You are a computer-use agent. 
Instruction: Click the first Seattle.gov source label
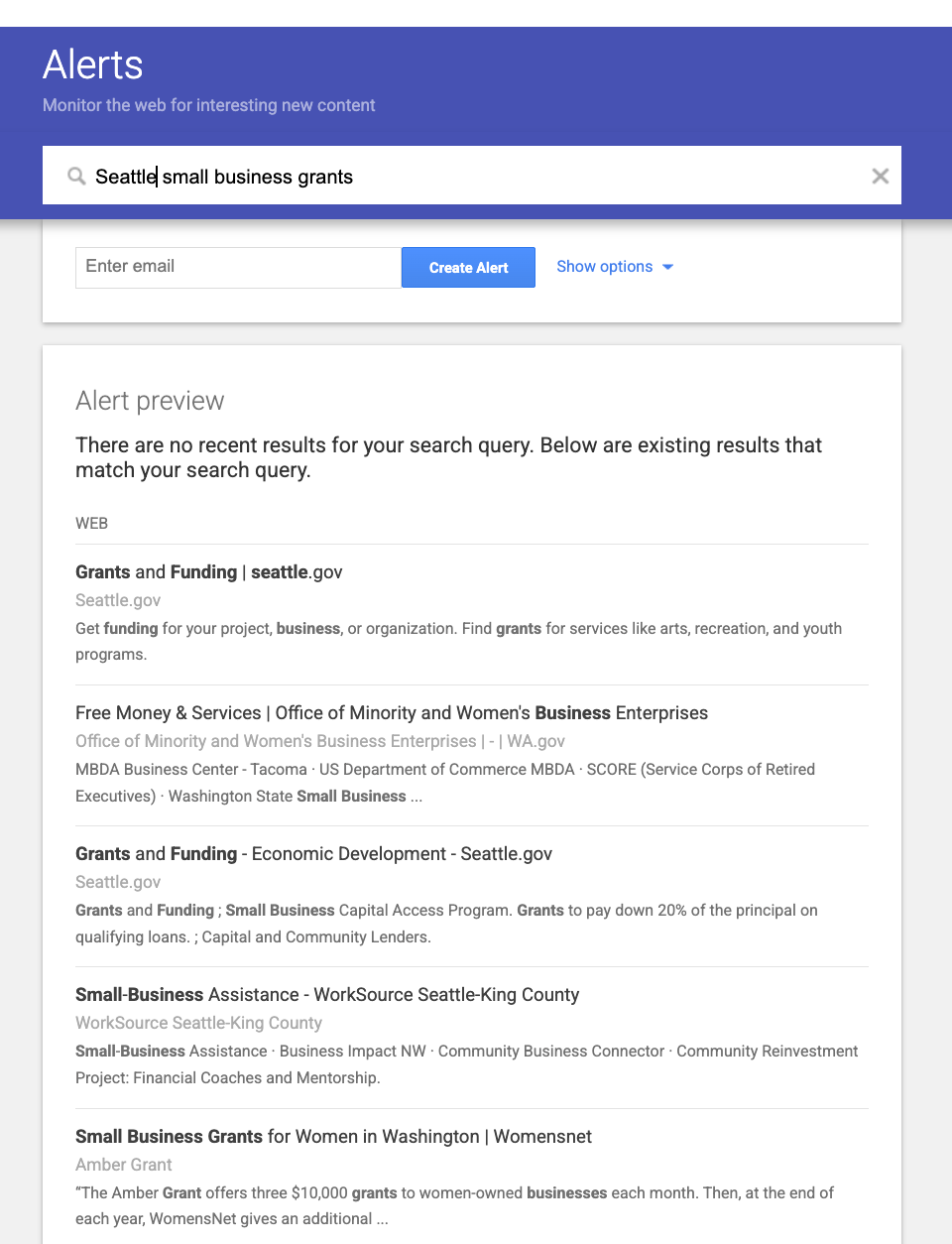point(118,600)
